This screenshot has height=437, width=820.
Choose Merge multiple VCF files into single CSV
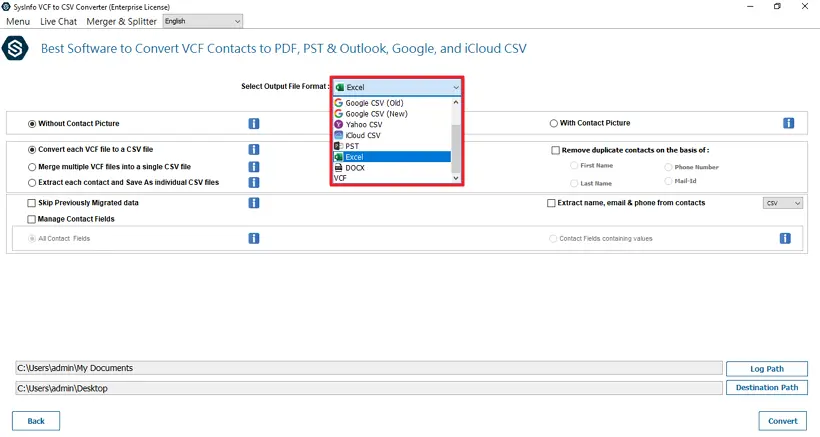tap(32, 167)
